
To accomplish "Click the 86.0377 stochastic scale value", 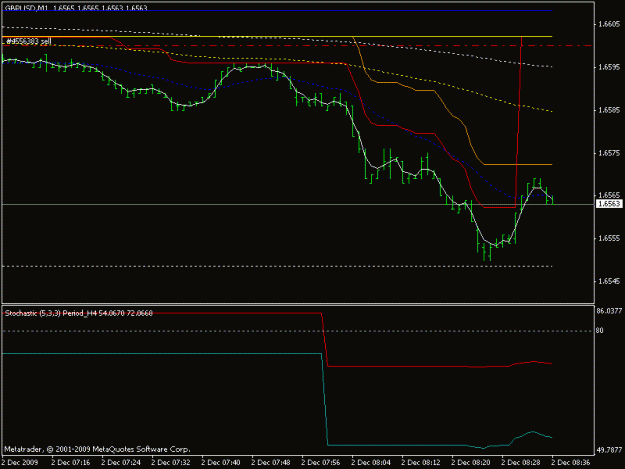I will click(609, 311).
